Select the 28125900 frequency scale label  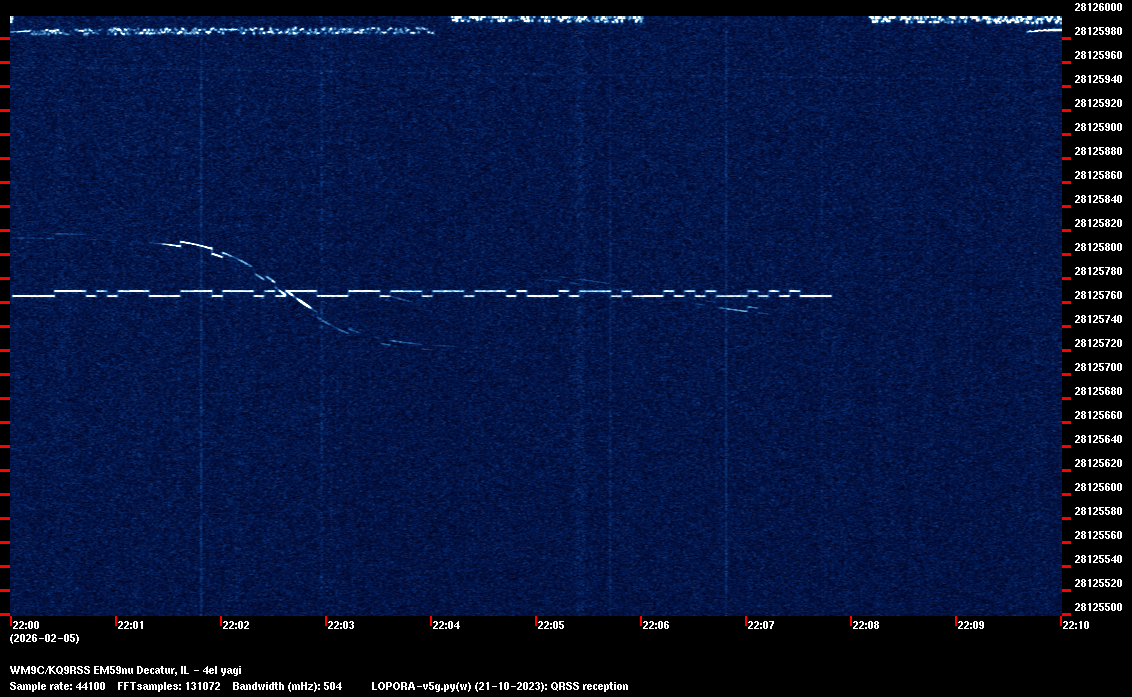pos(1097,127)
